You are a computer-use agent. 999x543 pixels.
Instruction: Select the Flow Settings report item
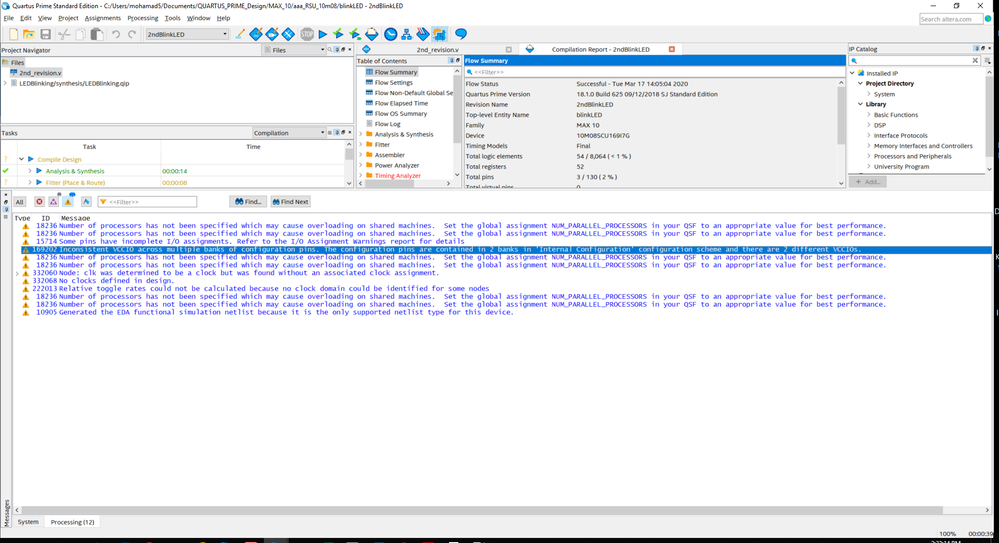point(393,83)
